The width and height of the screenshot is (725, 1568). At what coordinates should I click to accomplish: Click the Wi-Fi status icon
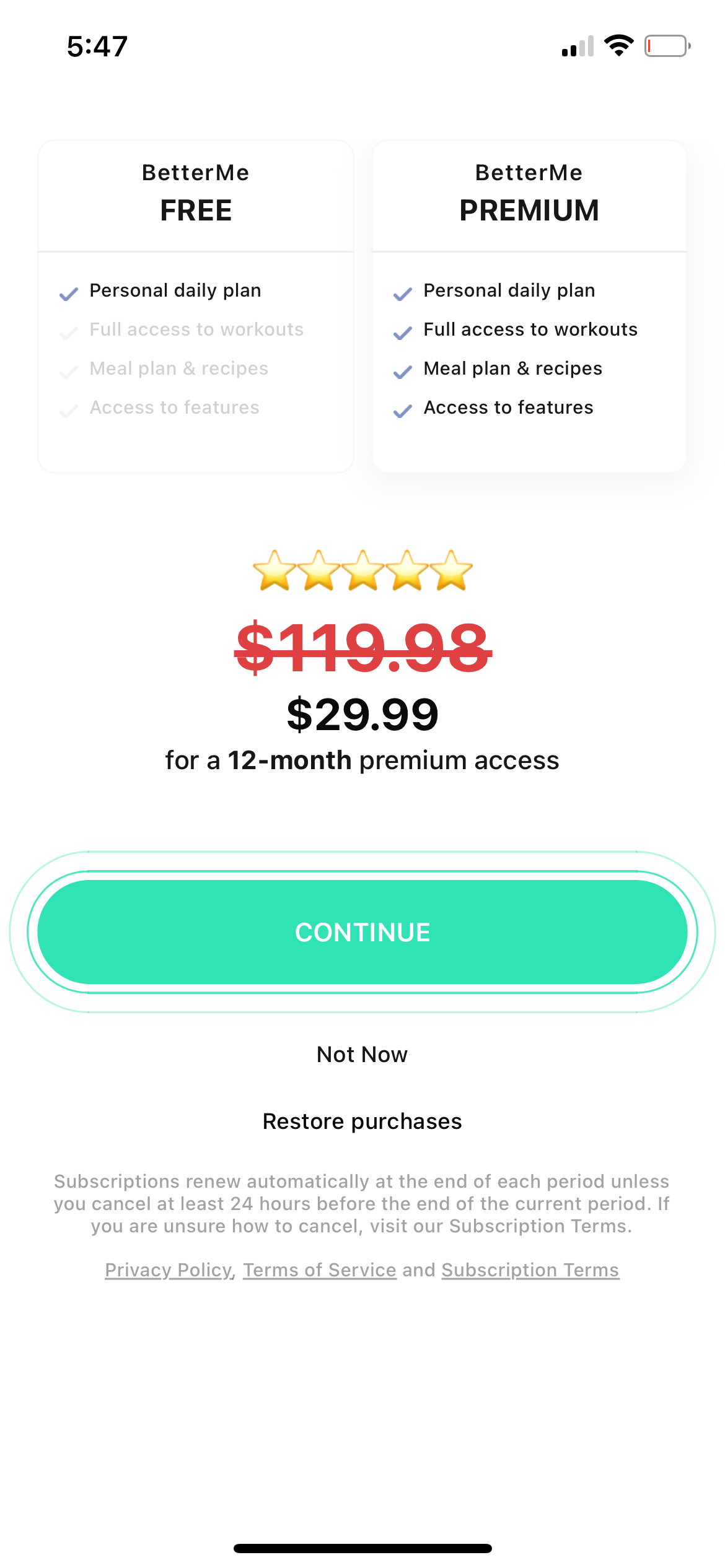(x=618, y=44)
